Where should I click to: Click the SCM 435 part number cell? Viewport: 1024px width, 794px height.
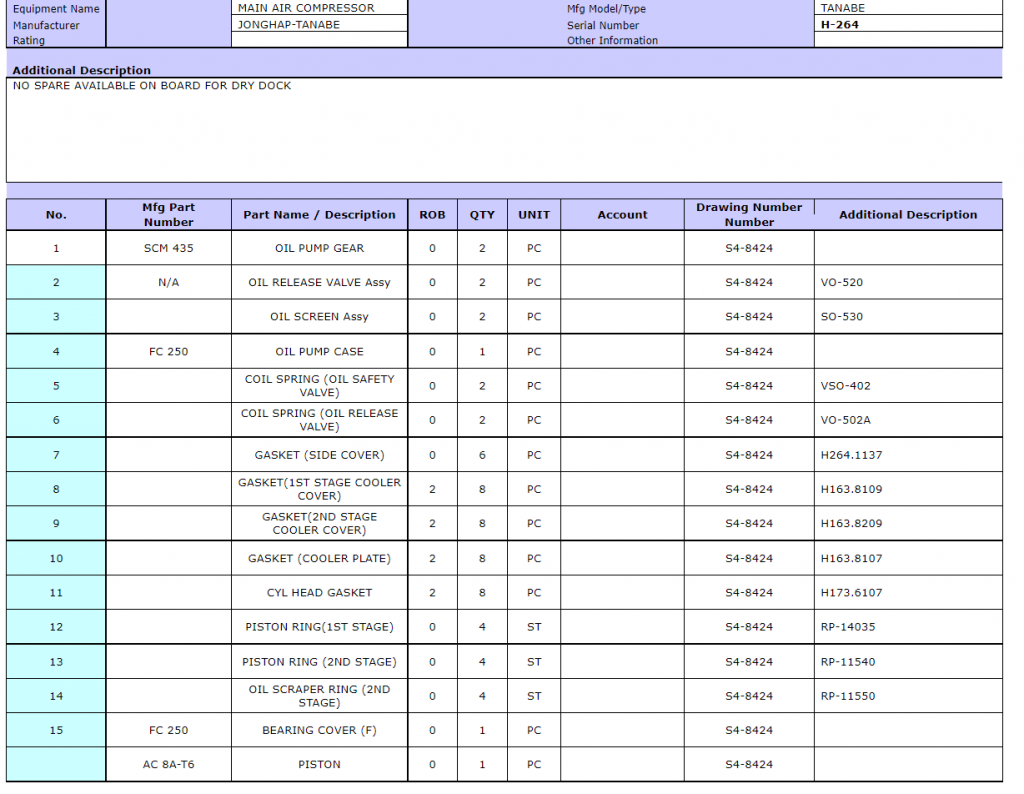tap(168, 248)
